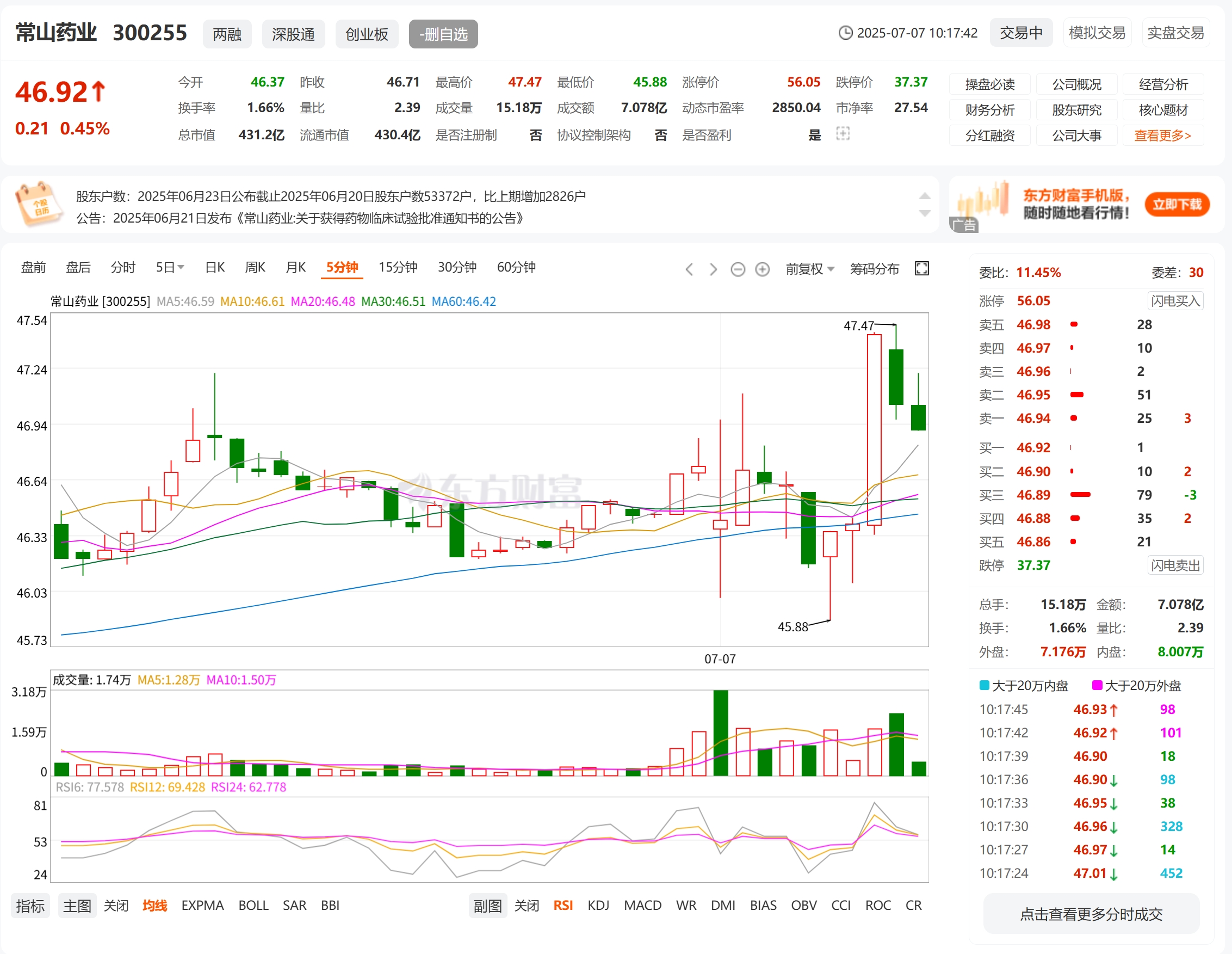Select the MACD sub-chart indicator
This screenshot has height=954, width=1232.
coord(642,906)
